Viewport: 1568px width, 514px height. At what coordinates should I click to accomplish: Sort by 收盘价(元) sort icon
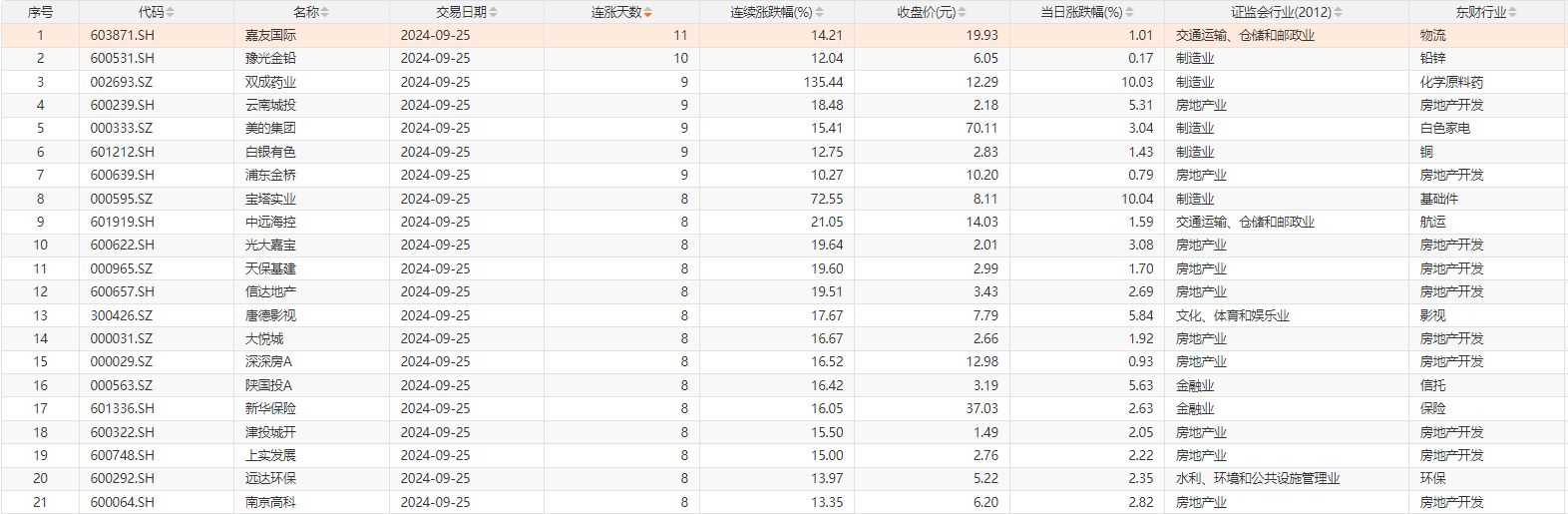click(x=963, y=12)
